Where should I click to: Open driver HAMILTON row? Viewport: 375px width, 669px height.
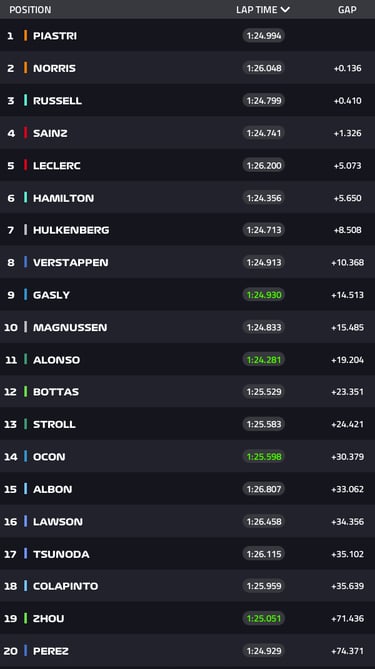click(x=187, y=198)
